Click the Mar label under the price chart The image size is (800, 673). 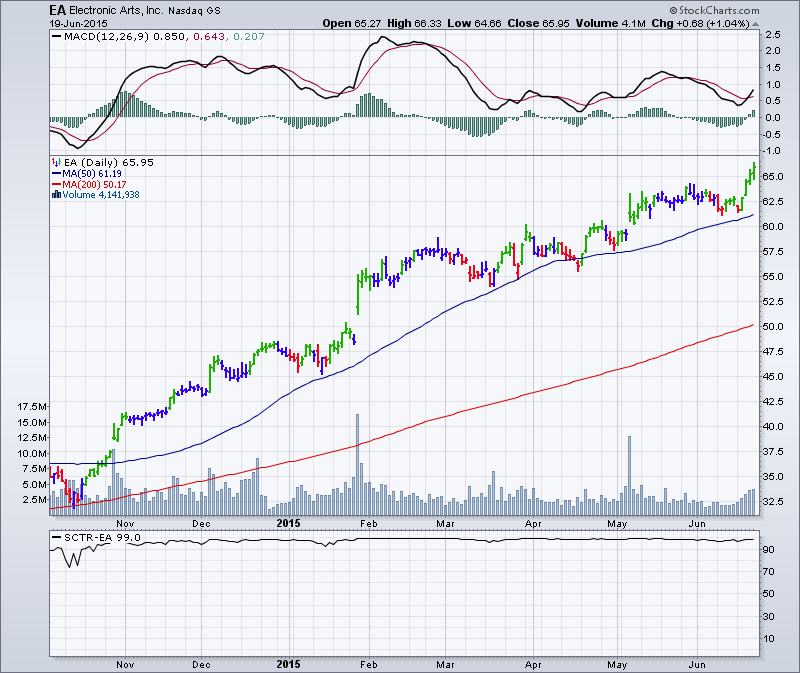(445, 524)
